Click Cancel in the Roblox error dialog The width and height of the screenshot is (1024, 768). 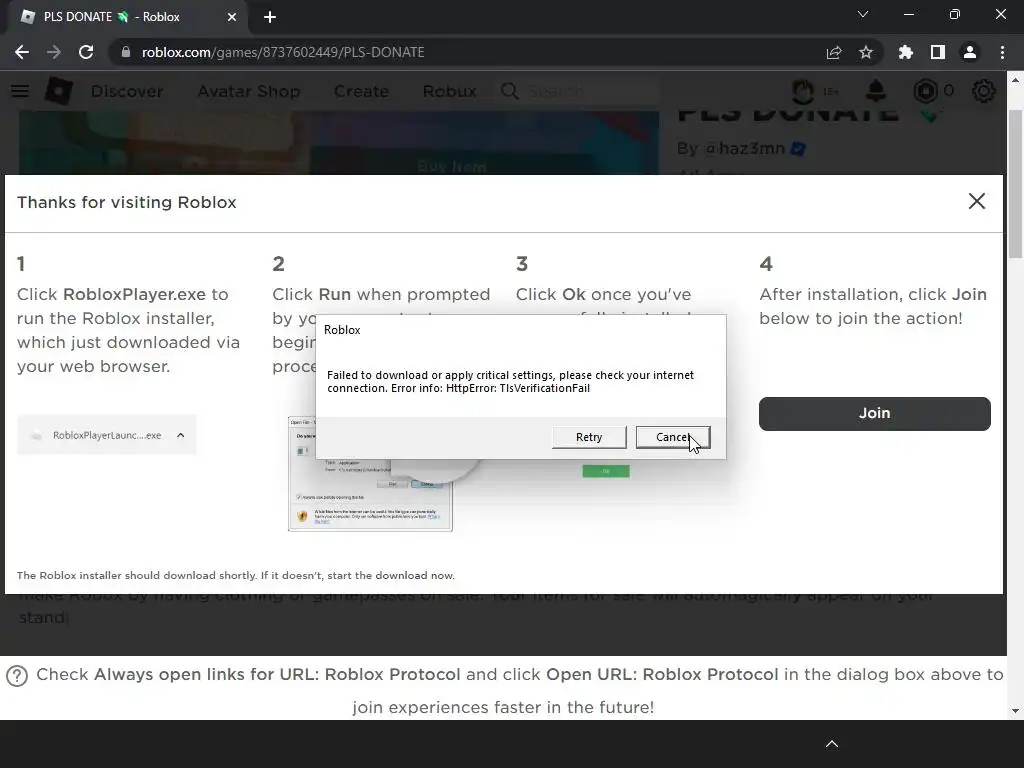673,437
